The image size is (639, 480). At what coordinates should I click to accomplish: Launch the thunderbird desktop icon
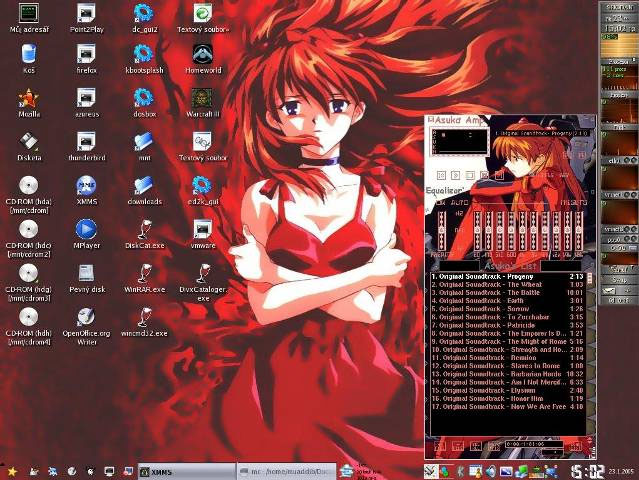click(86, 146)
